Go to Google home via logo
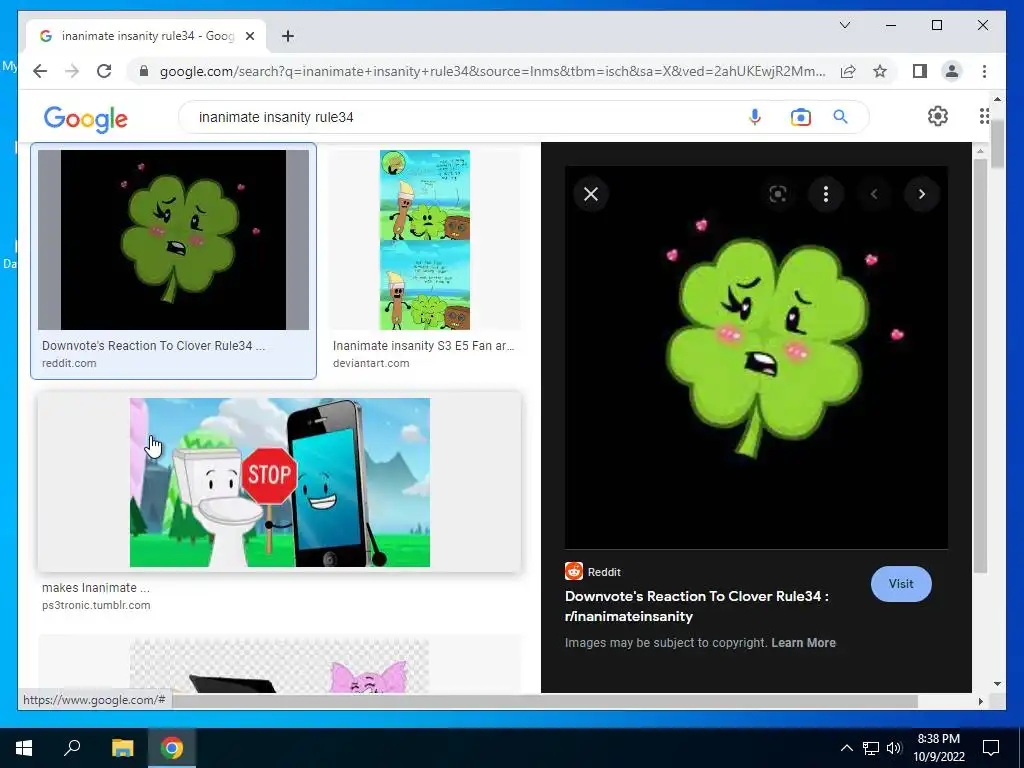Image resolution: width=1024 pixels, height=768 pixels. coord(86,119)
